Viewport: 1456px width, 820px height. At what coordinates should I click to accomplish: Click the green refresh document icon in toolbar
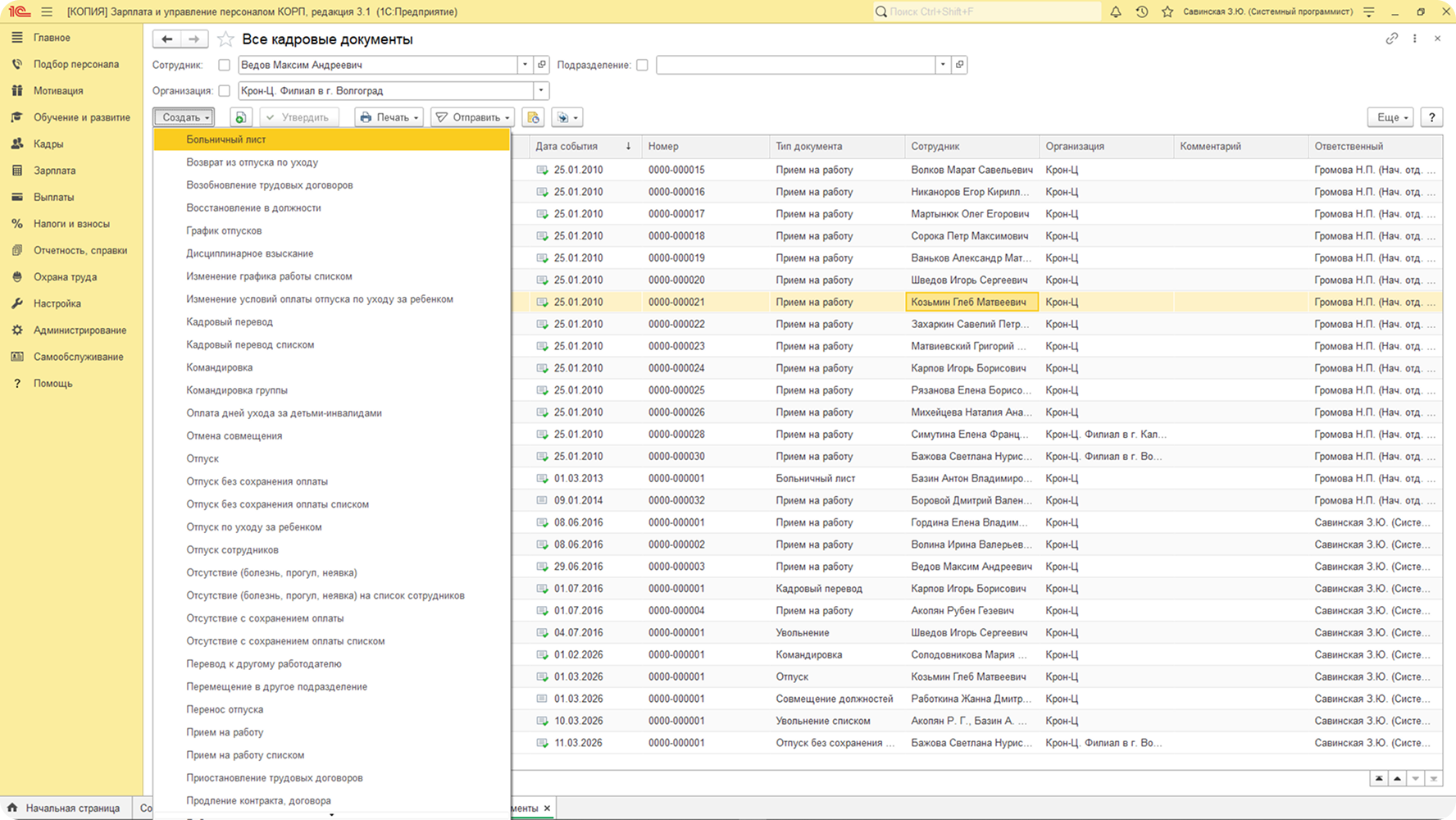(x=240, y=118)
